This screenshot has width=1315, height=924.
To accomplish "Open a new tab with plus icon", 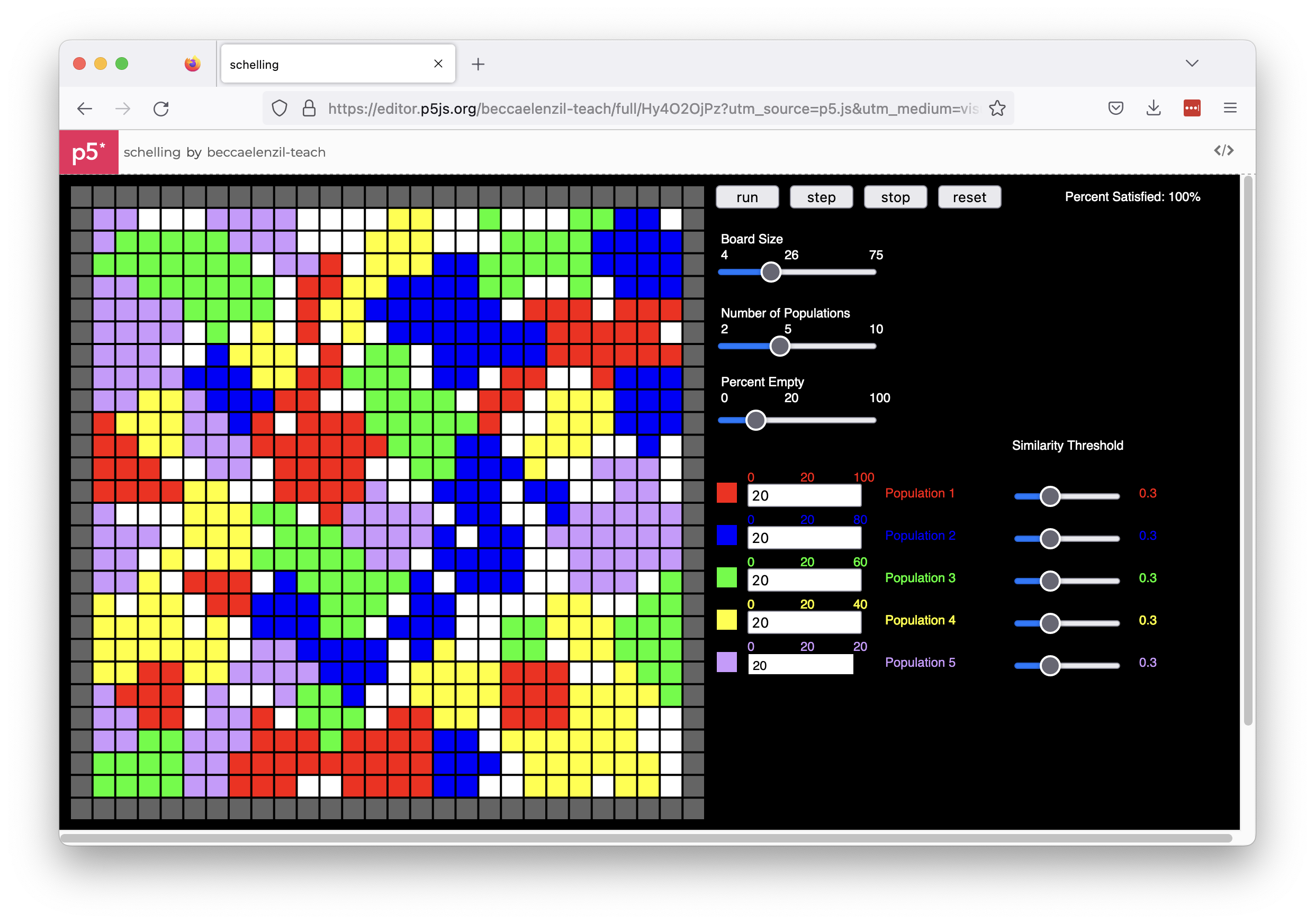I will click(x=478, y=64).
